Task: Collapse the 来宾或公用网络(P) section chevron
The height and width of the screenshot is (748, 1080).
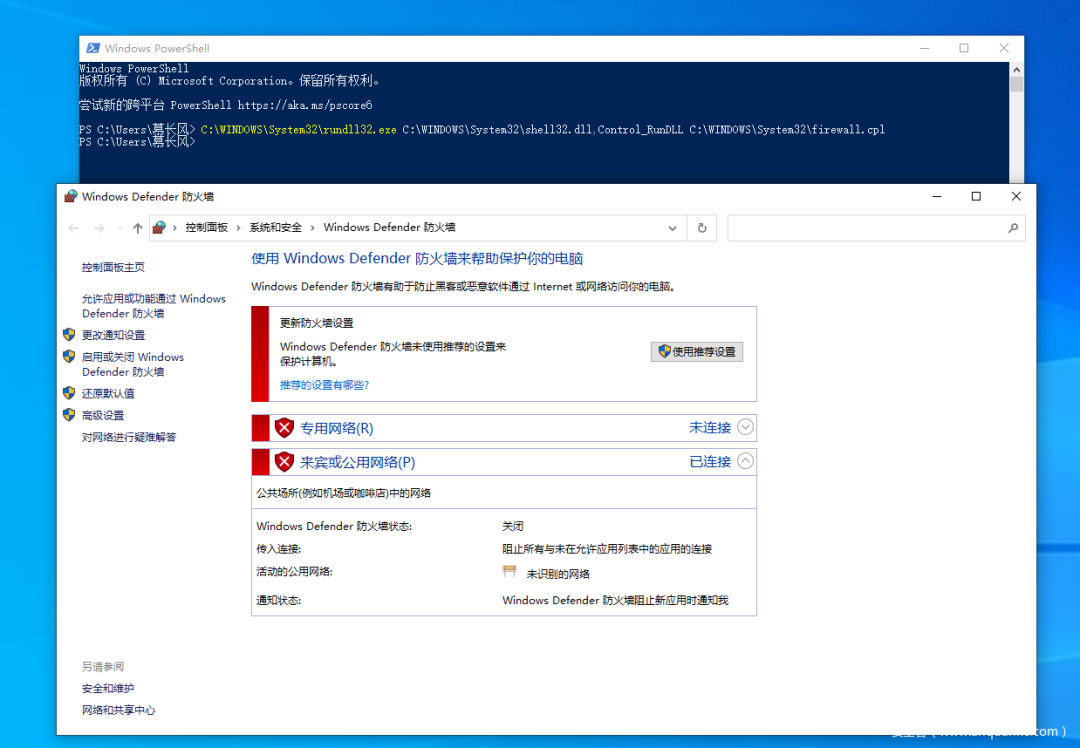Action: pos(745,461)
